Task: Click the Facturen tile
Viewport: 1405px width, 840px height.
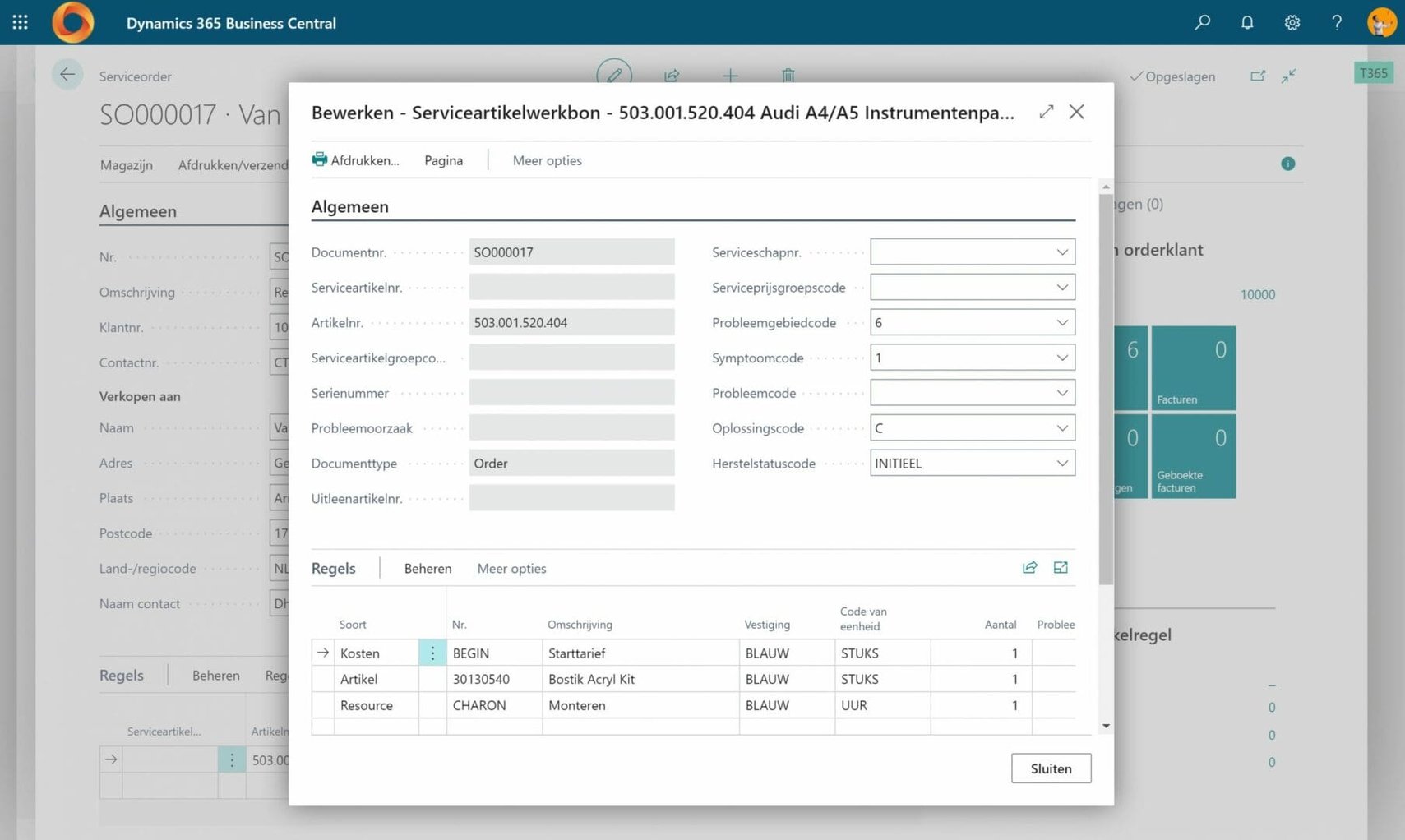Action: pos(1194,367)
